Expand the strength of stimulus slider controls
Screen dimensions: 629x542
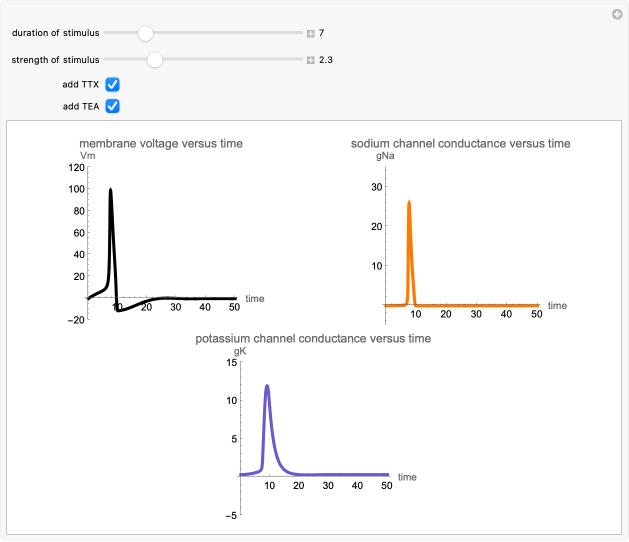click(311, 60)
